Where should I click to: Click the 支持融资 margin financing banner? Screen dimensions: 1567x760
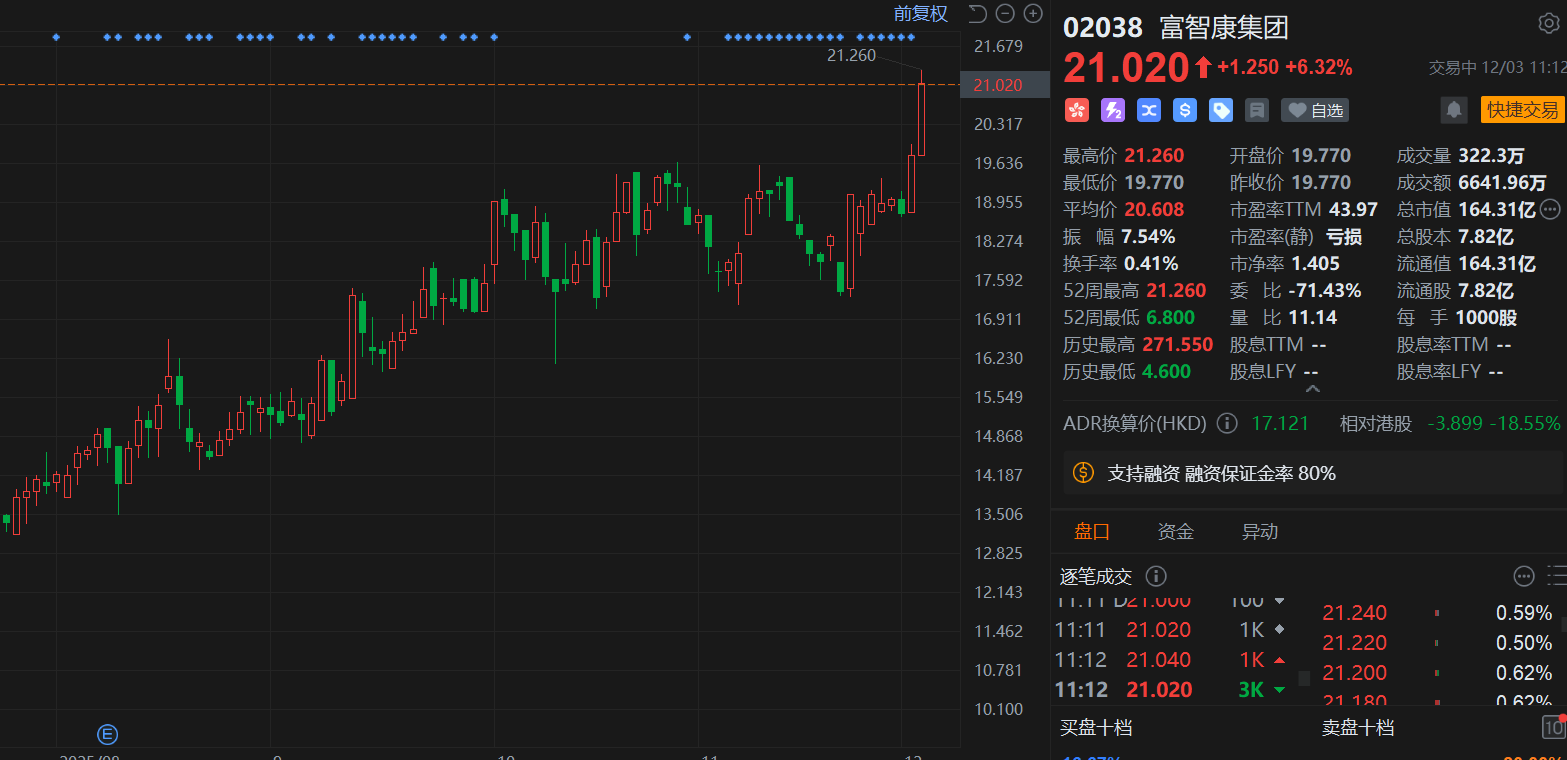pyautogui.click(x=1220, y=473)
